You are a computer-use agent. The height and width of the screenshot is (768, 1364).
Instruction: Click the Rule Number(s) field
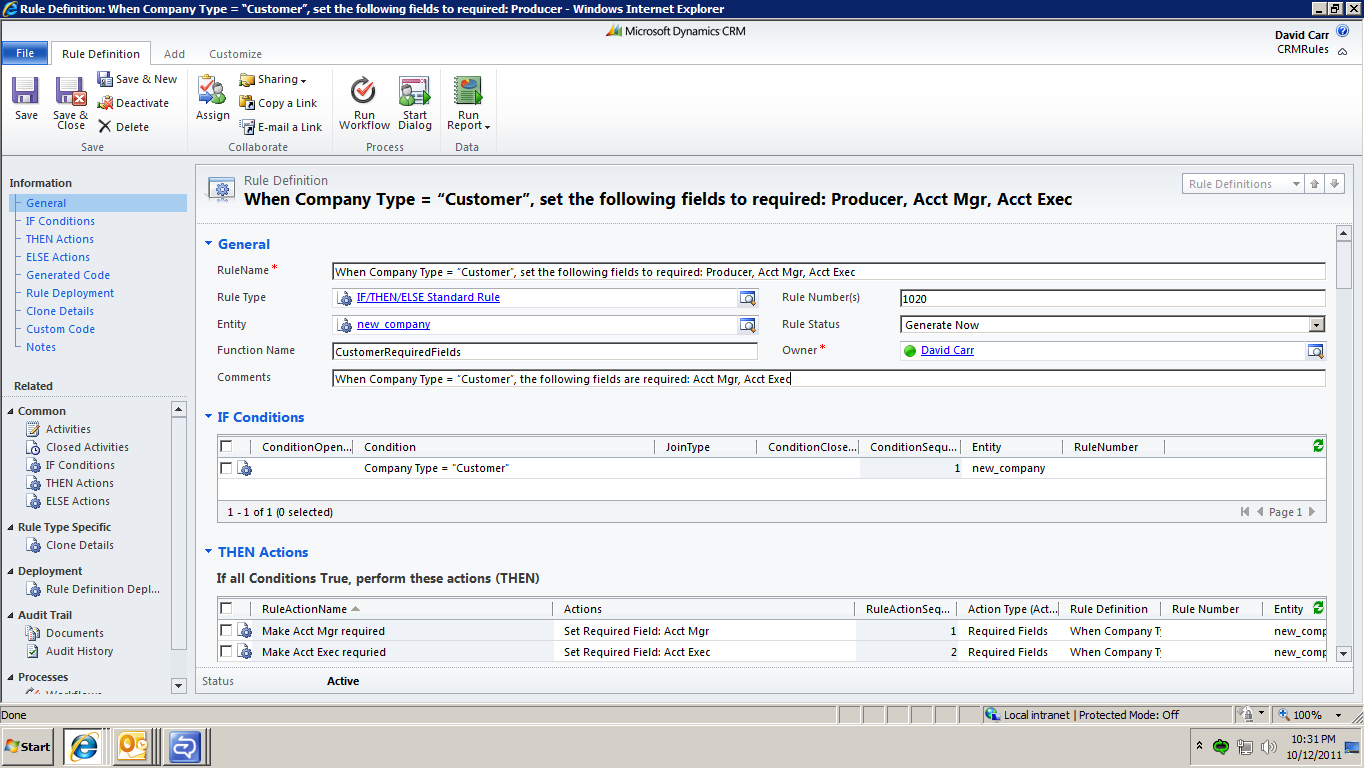pyautogui.click(x=1113, y=298)
